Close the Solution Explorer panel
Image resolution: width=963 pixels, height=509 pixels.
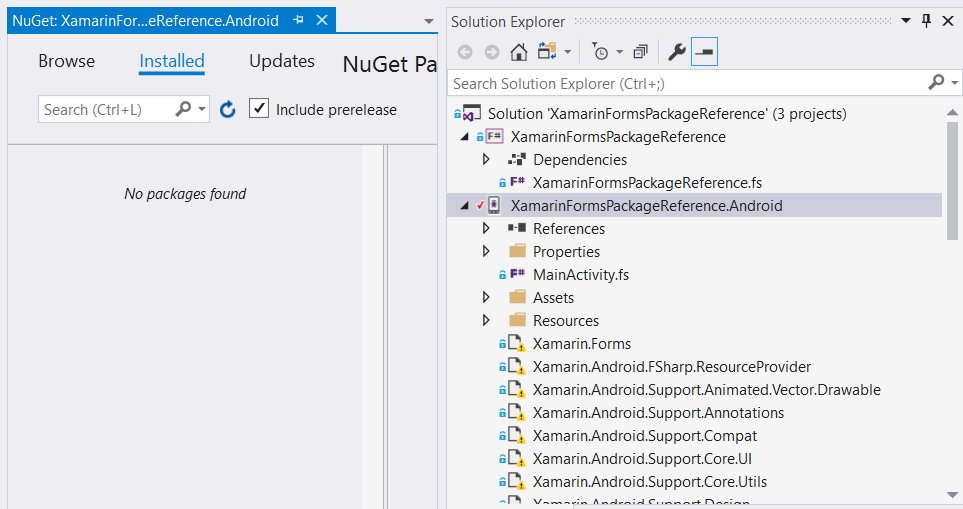point(948,21)
